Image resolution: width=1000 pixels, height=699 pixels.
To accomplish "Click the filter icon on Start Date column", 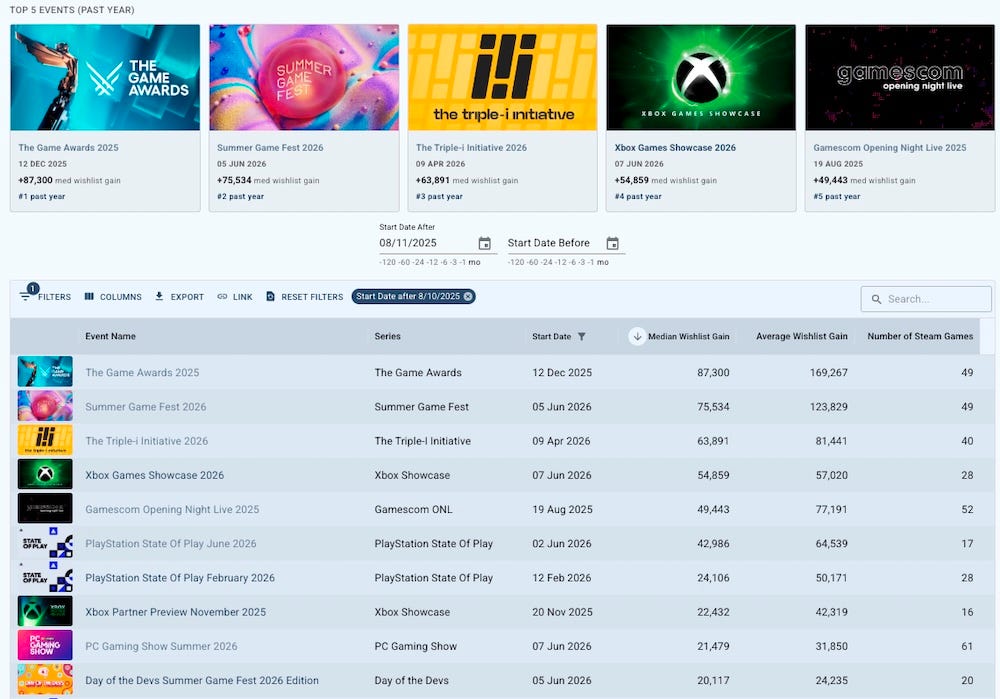I will click(582, 336).
